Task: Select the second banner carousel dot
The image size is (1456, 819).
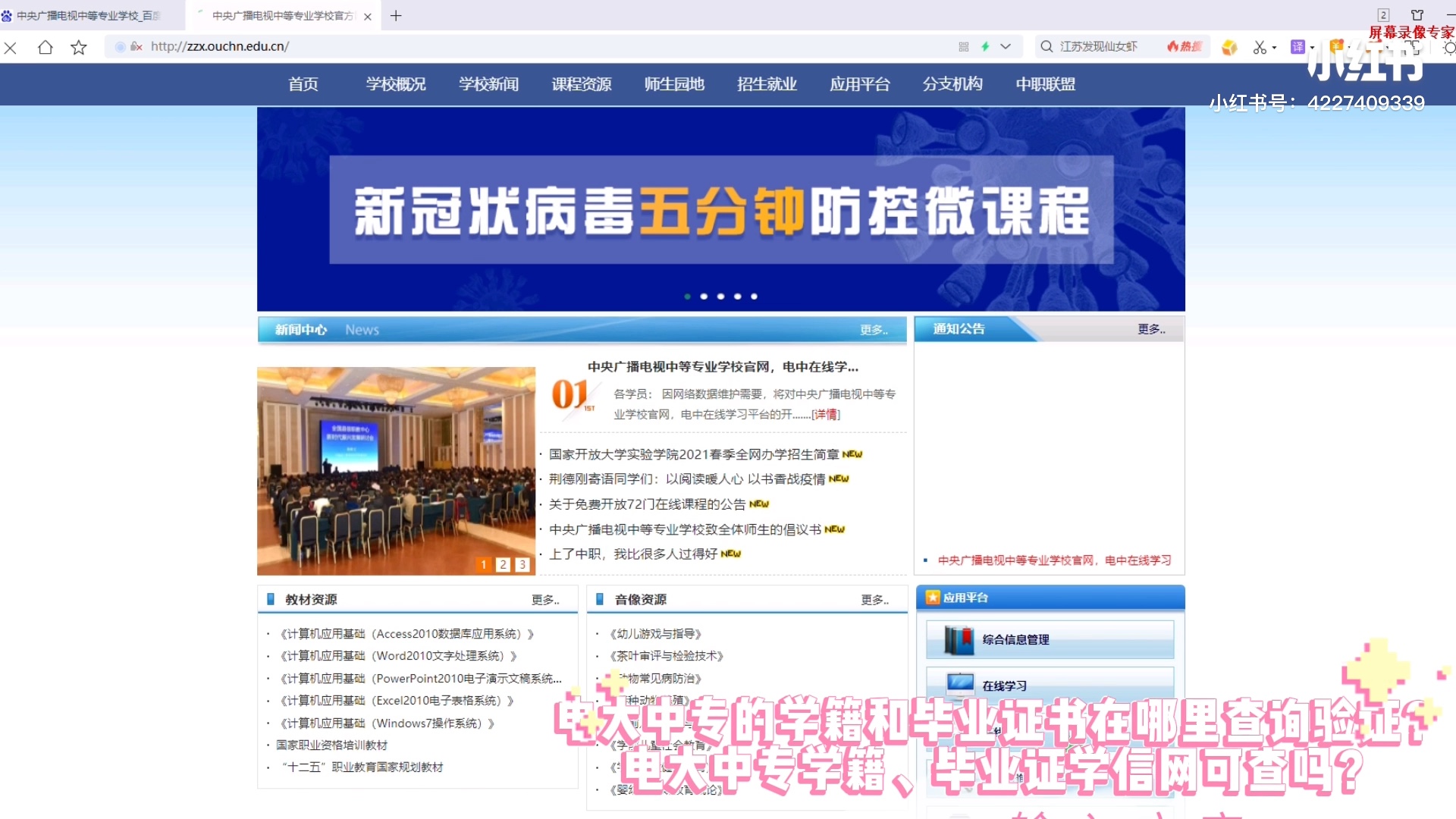Action: pos(704,297)
